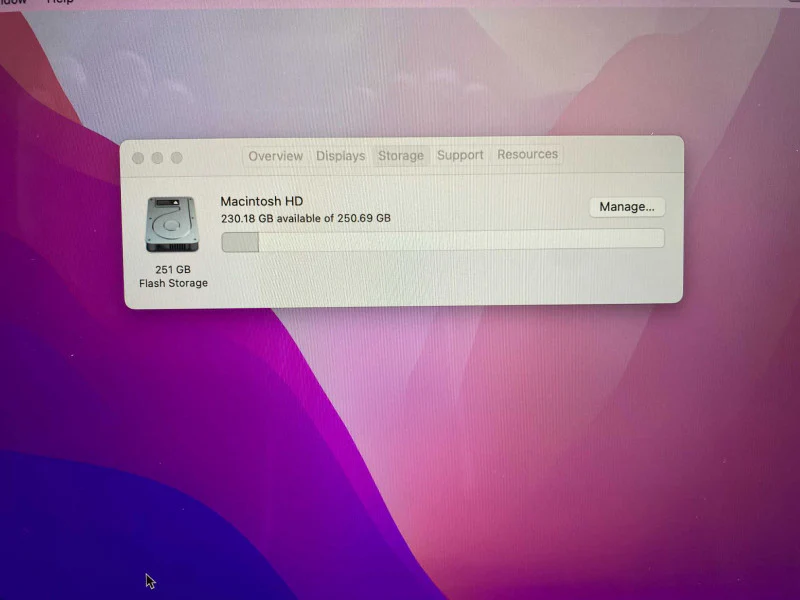800x600 pixels.
Task: Select the Storage tab
Action: pos(401,155)
